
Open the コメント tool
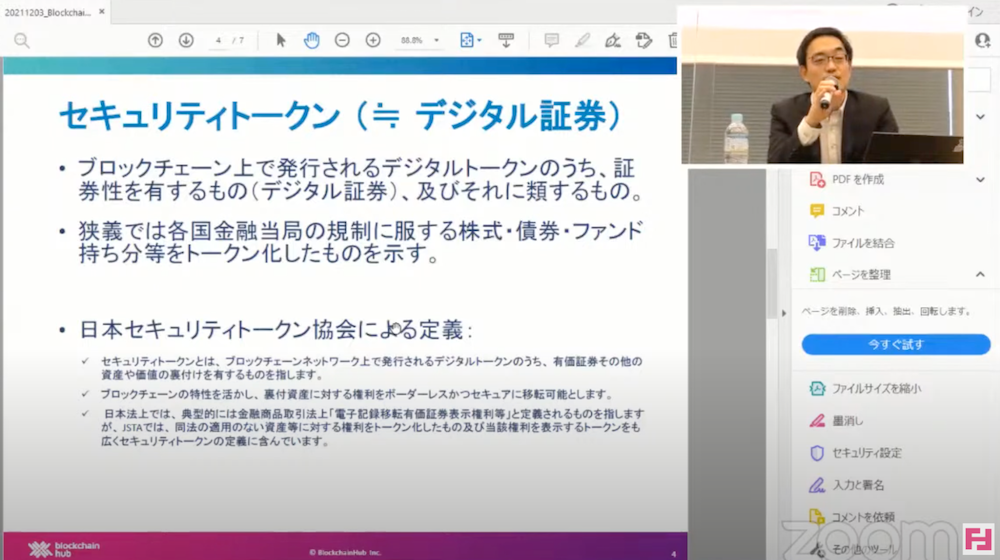coord(835,211)
